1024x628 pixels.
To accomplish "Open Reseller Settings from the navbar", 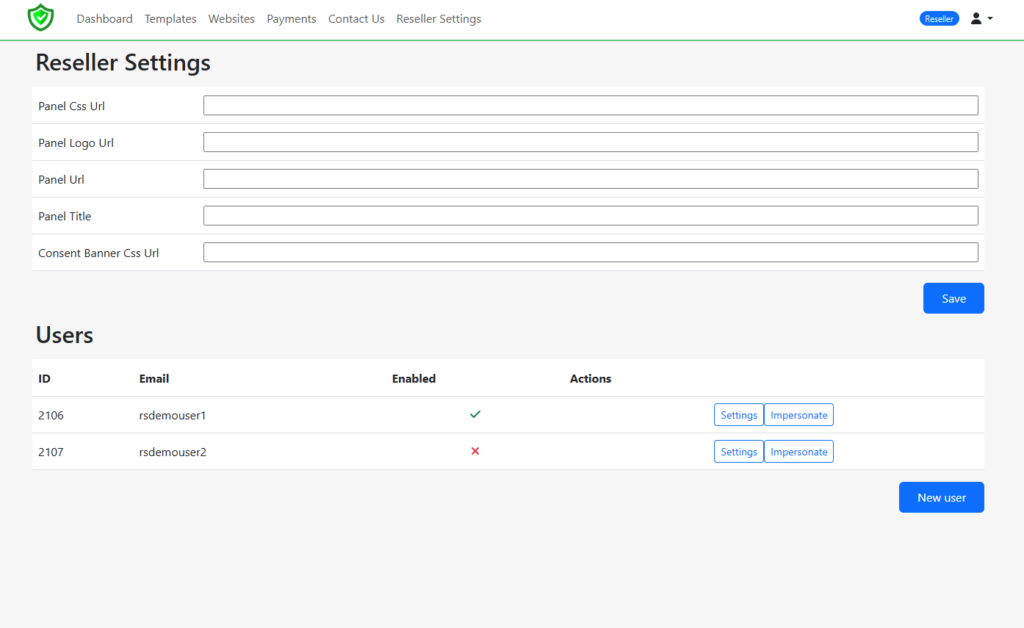I will (x=439, y=19).
